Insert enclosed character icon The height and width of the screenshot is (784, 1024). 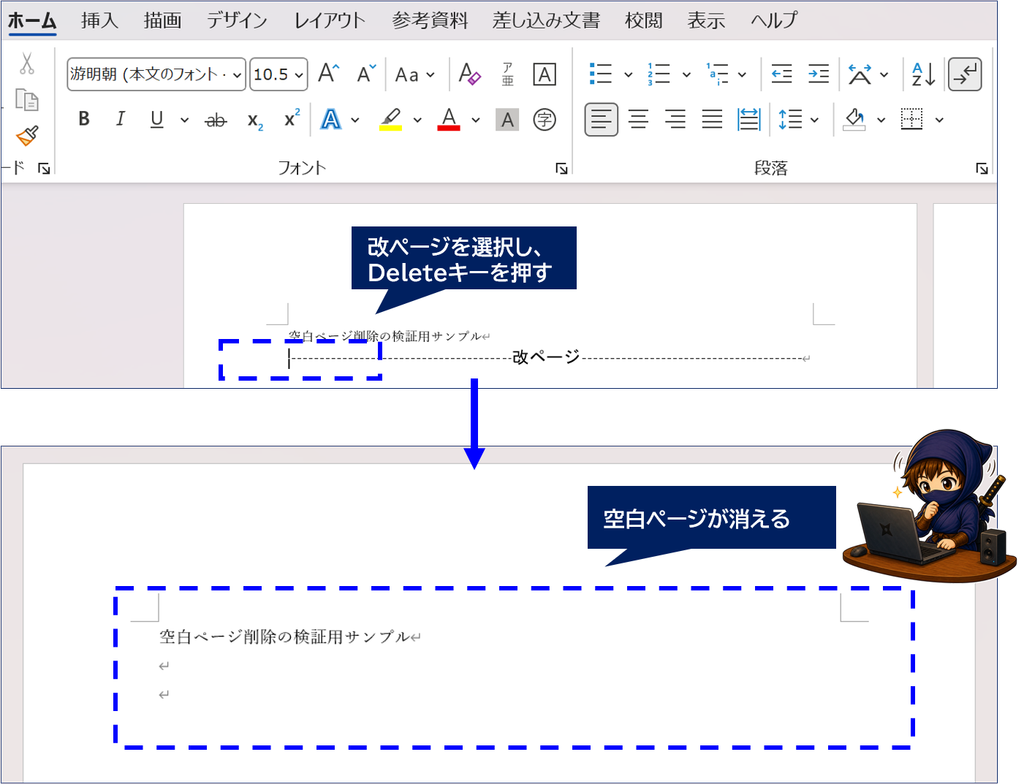[x=545, y=120]
